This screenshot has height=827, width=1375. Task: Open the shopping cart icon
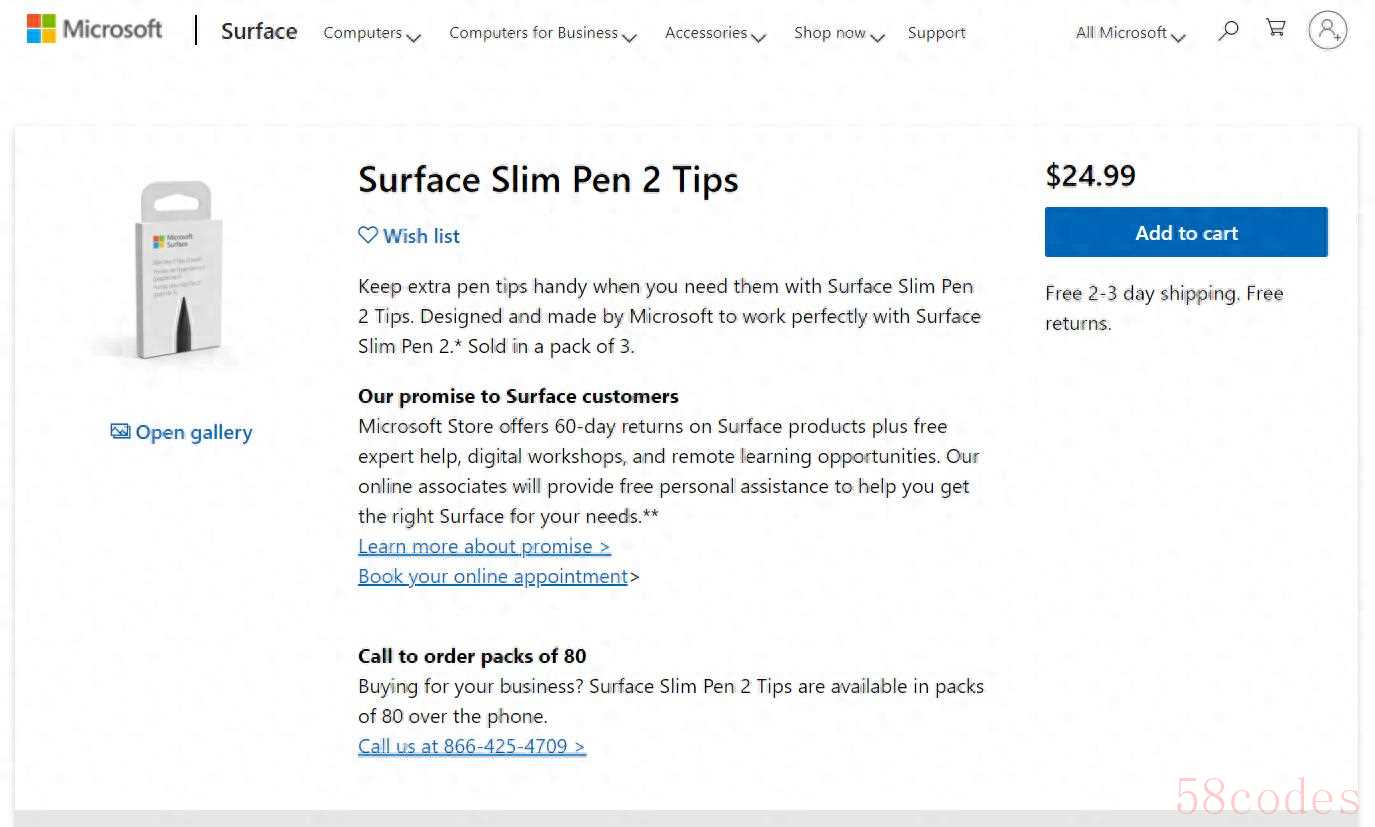click(1276, 28)
